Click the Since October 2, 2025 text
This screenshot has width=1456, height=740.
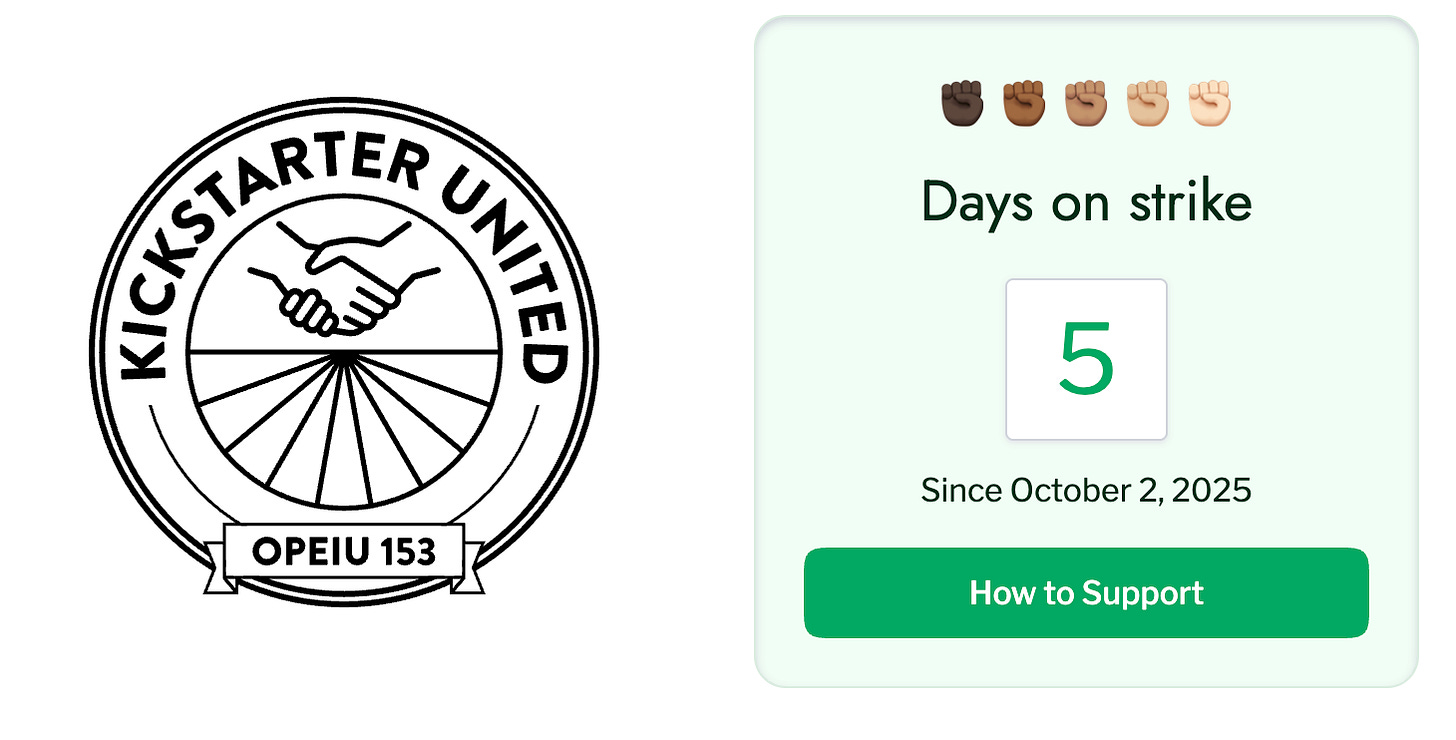point(1086,490)
